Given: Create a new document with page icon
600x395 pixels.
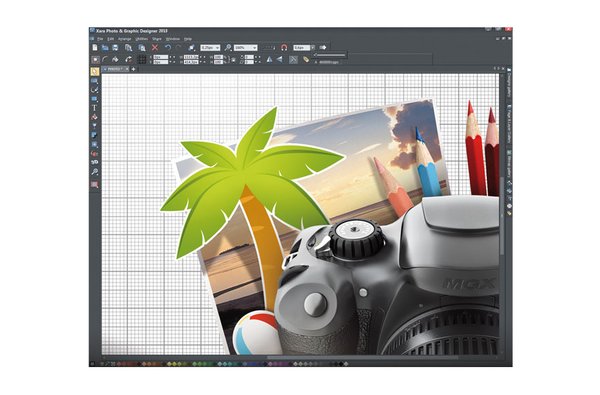Looking at the screenshot, I should point(95,47).
